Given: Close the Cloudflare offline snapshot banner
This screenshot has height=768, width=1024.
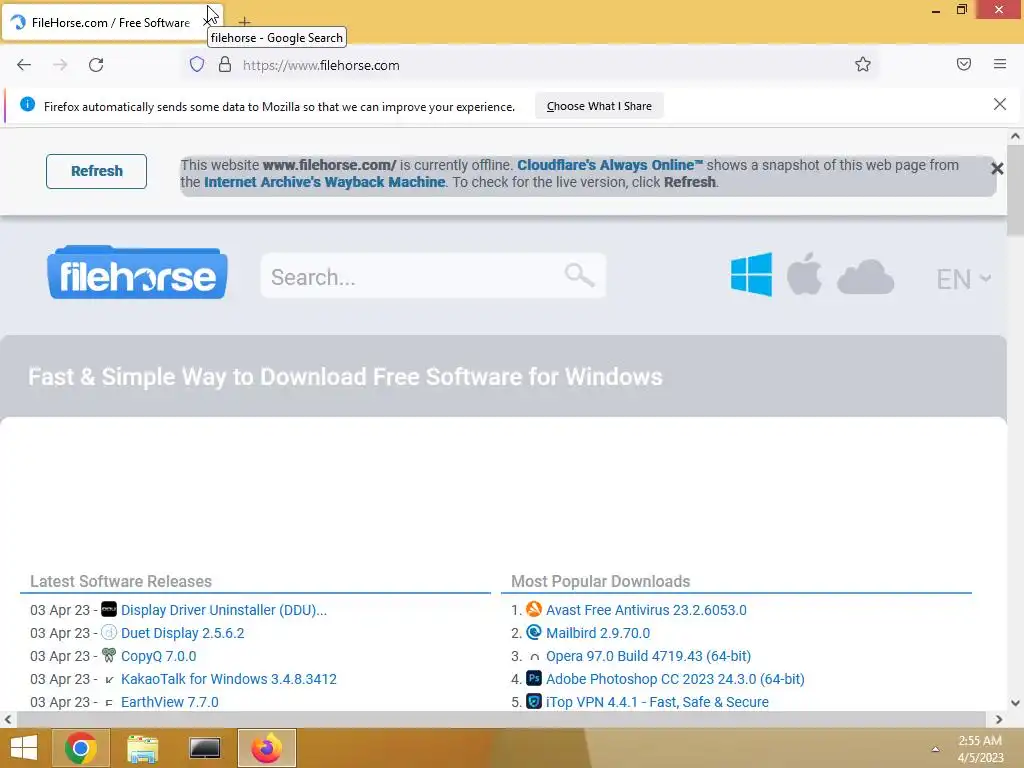Looking at the screenshot, I should pyautogui.click(x=997, y=168).
